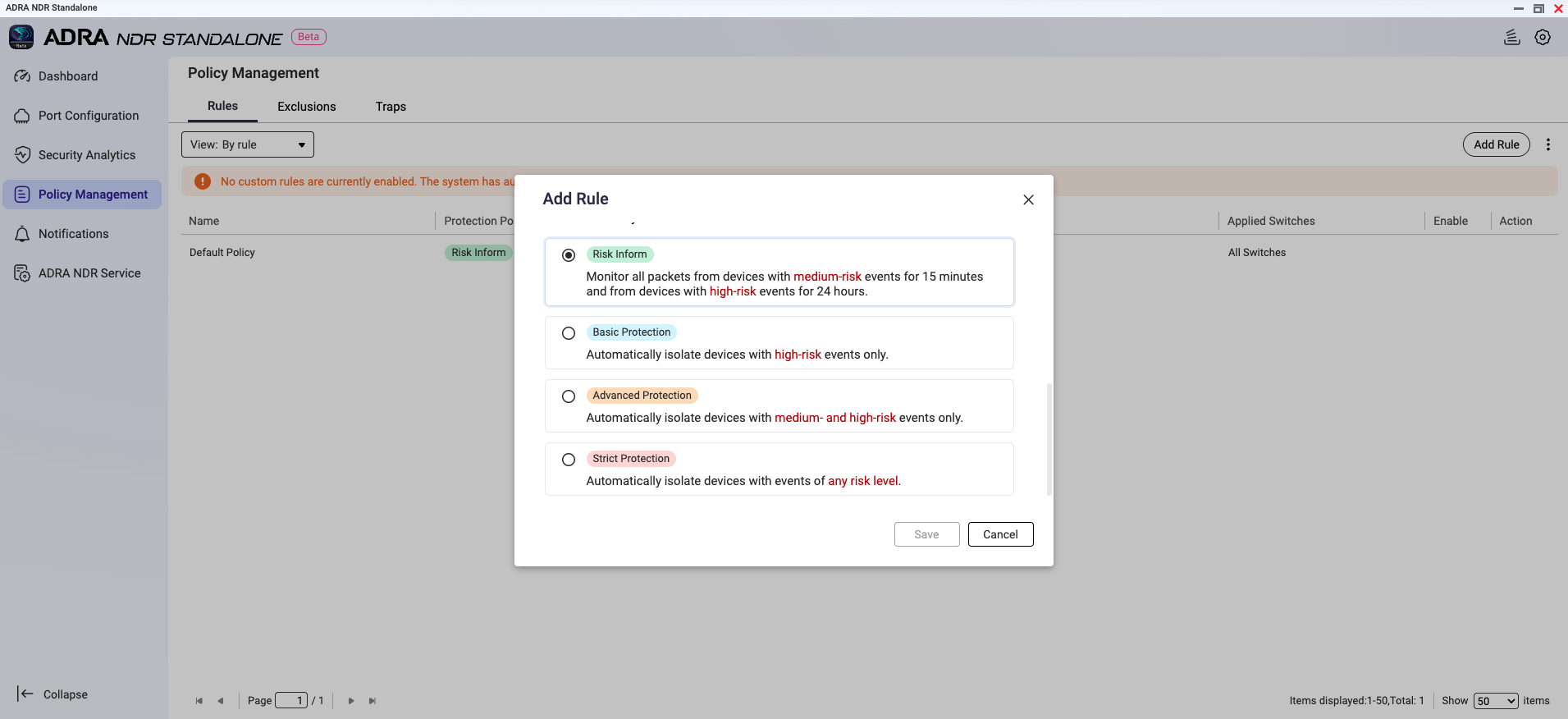Click the Add Rule dialog scrollbar
Image resolution: width=1568 pixels, height=719 pixels.
(x=1049, y=439)
